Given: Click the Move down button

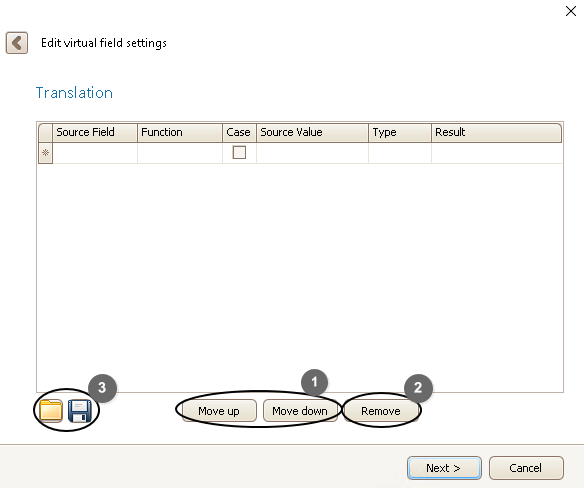Looking at the screenshot, I should pos(300,411).
